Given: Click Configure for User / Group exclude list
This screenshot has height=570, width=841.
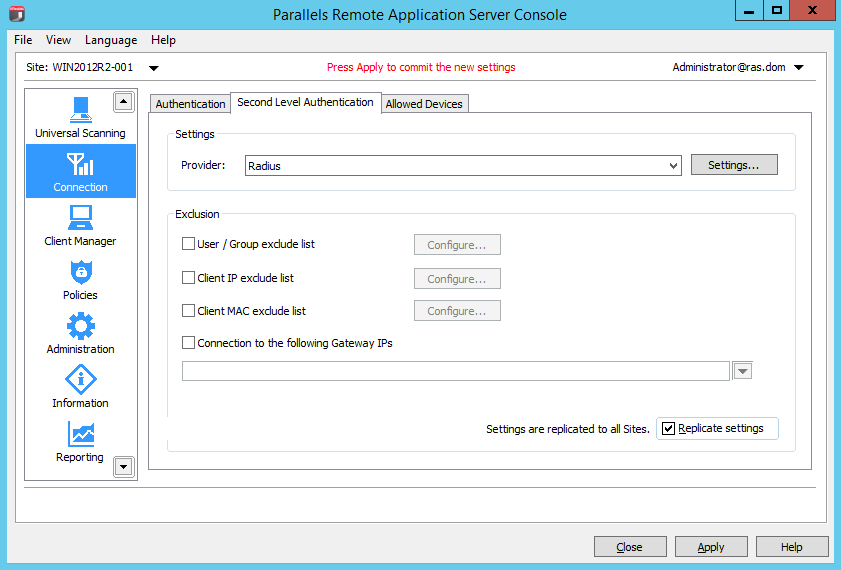Looking at the screenshot, I should (457, 245).
